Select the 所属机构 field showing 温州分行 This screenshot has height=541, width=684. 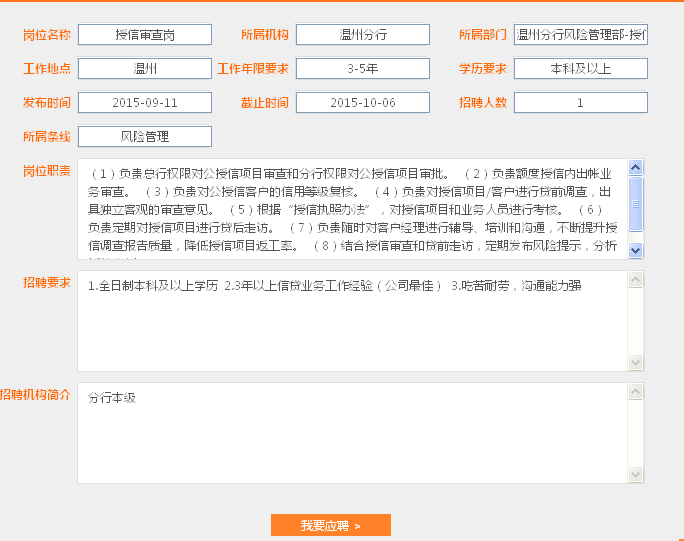tap(362, 34)
